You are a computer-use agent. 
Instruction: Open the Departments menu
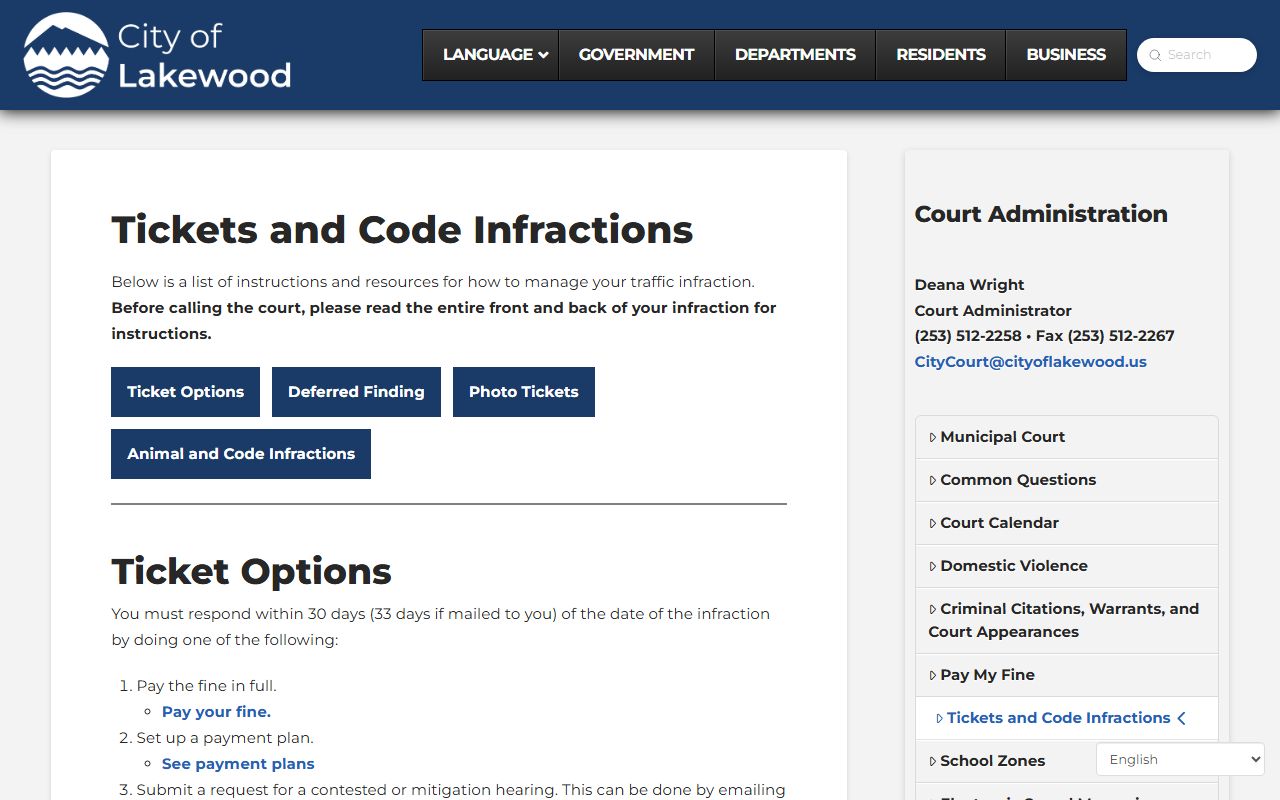(x=795, y=55)
